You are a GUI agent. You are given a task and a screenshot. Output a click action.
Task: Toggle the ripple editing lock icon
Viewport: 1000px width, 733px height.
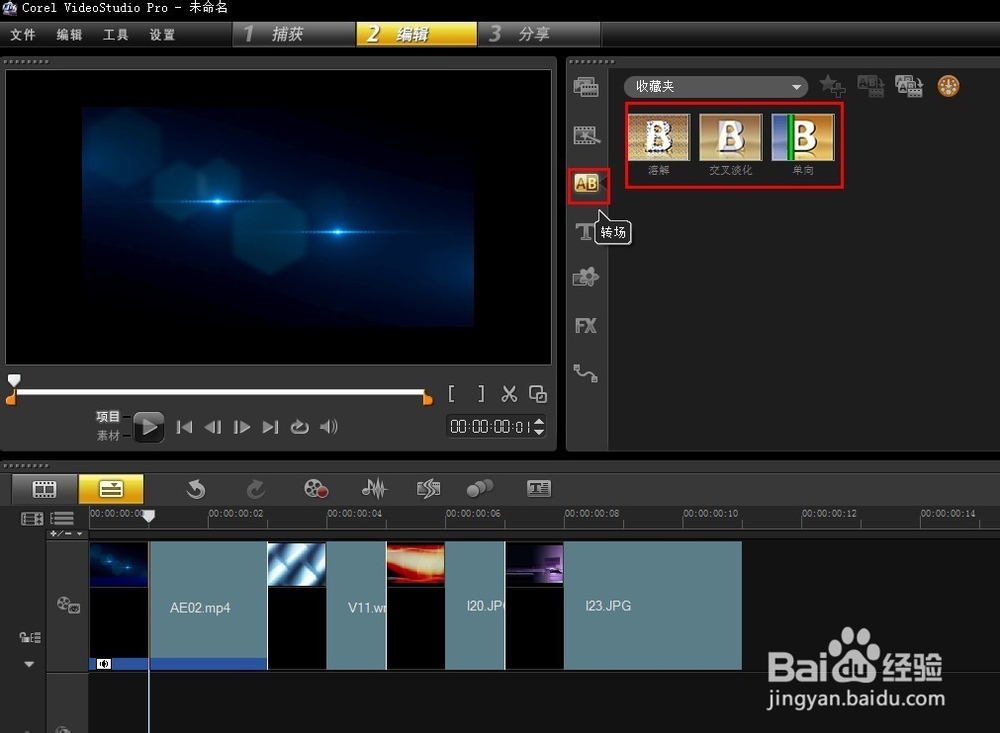coord(30,637)
